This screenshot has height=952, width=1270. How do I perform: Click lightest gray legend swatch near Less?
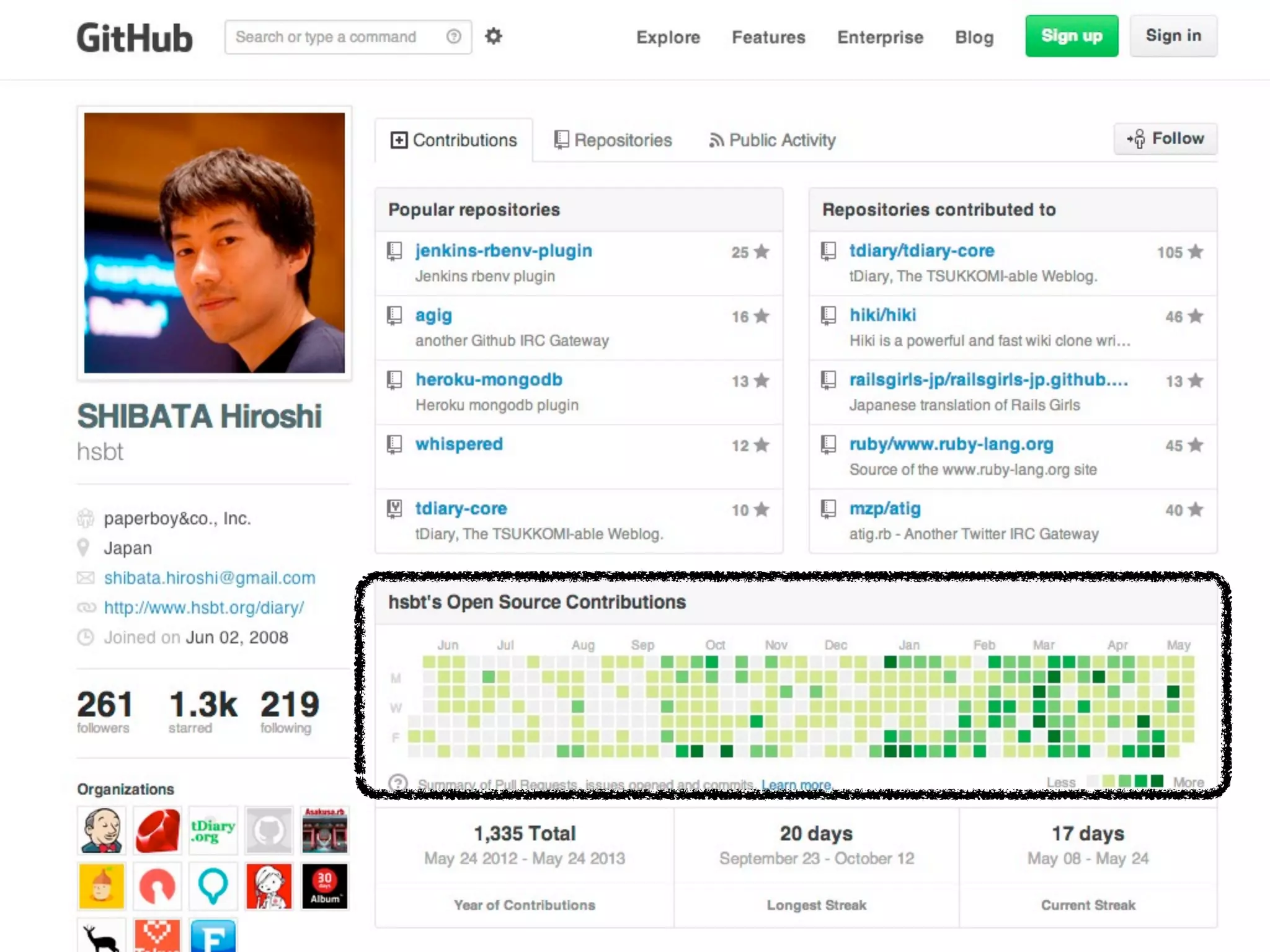click(x=1093, y=781)
